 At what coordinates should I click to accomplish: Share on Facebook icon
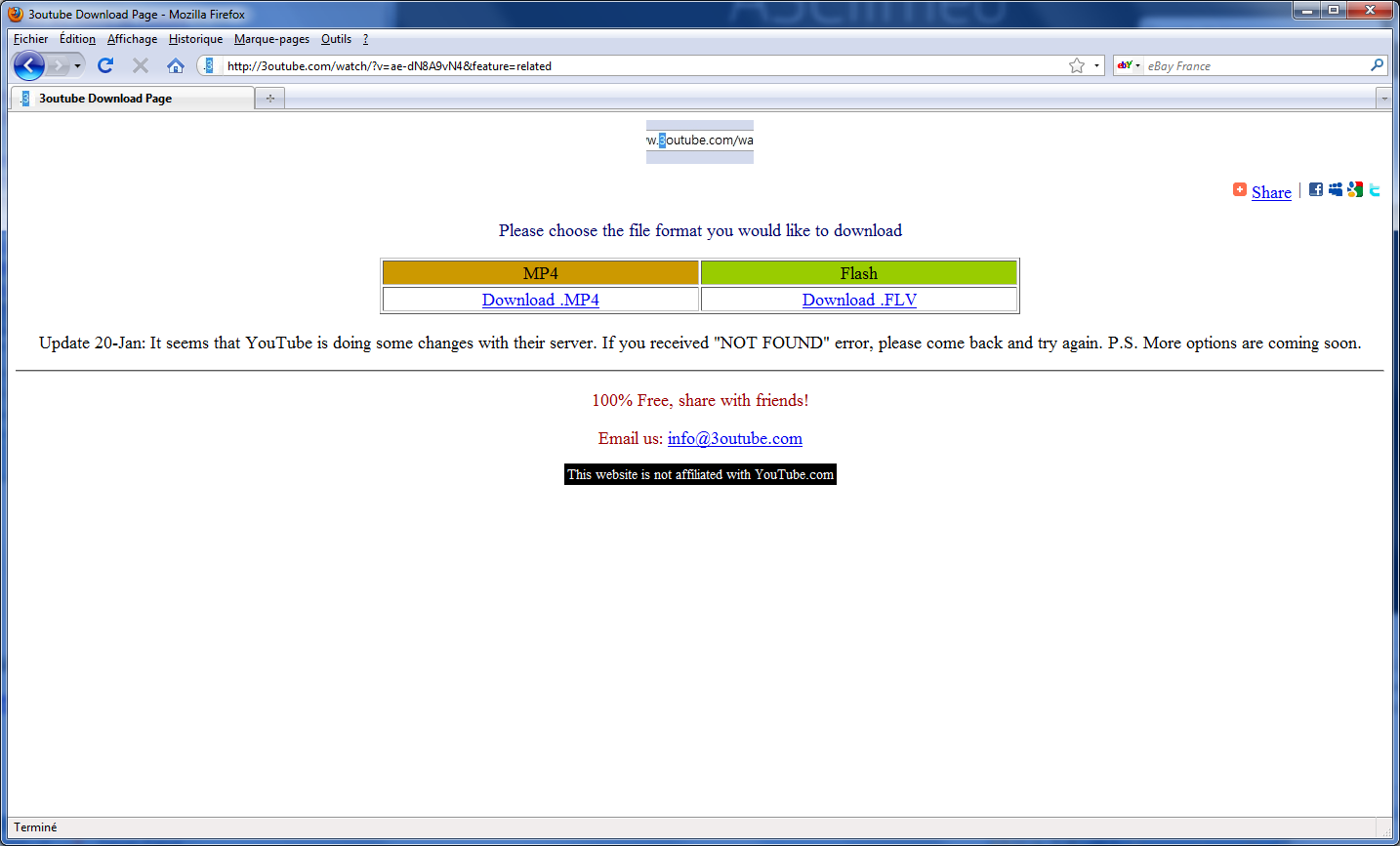[x=1316, y=189]
